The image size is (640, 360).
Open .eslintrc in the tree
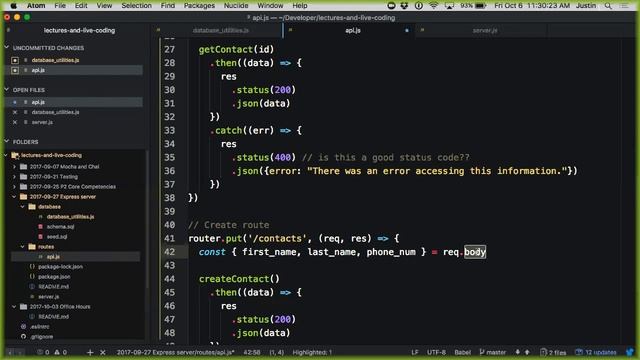point(40,327)
